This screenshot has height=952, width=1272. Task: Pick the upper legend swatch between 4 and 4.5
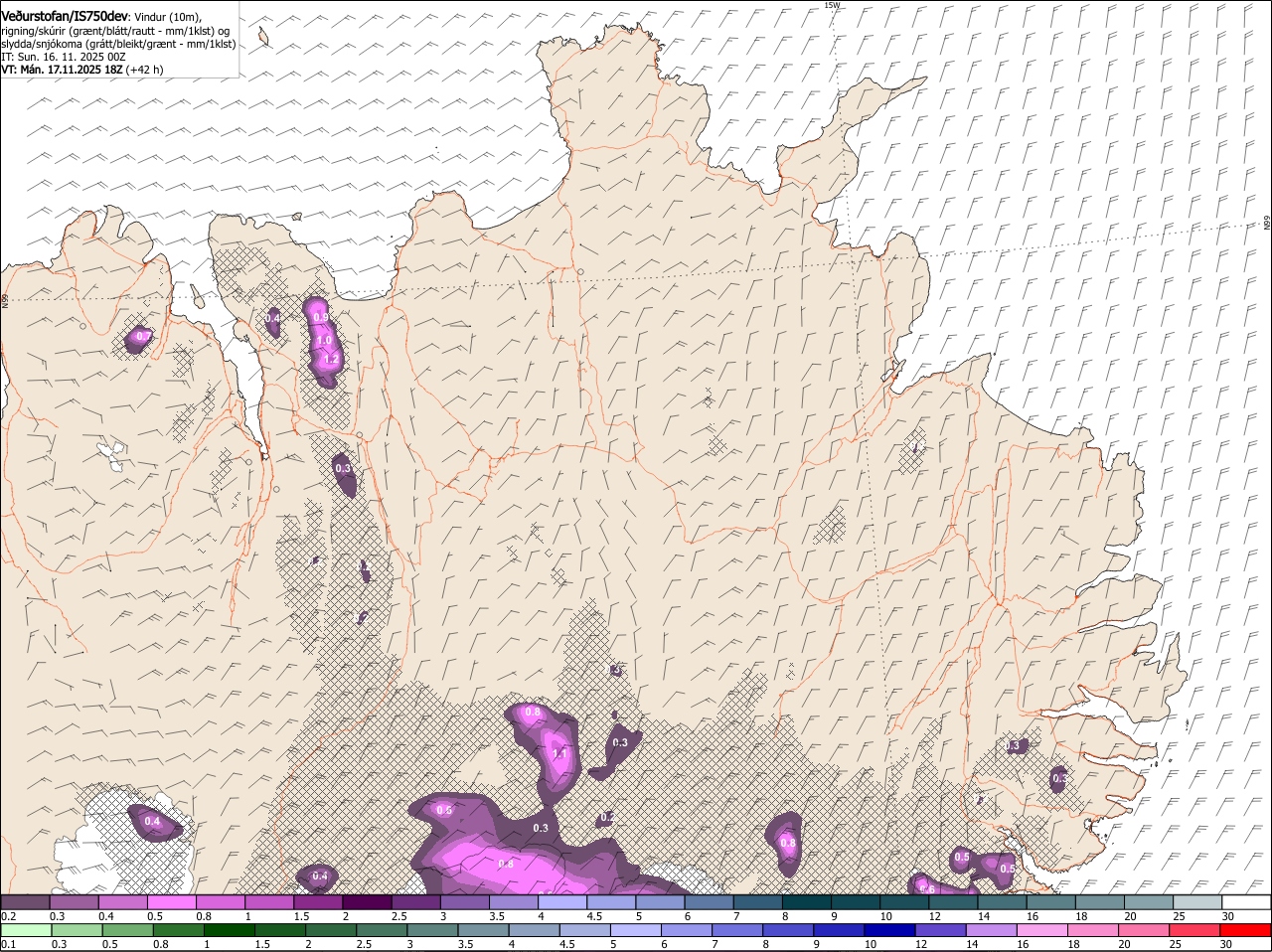pos(562,902)
